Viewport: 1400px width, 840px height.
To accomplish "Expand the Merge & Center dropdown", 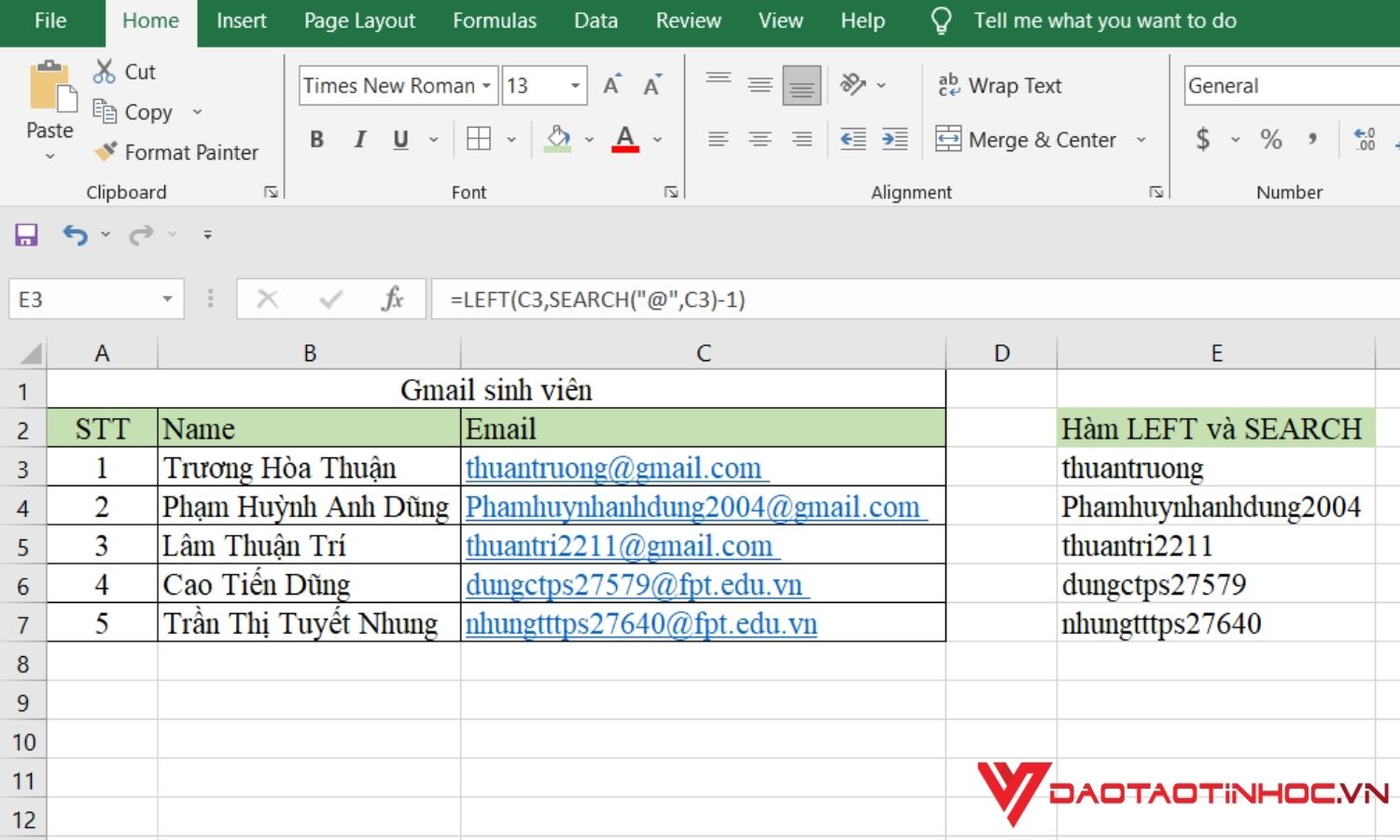I will 1141,139.
